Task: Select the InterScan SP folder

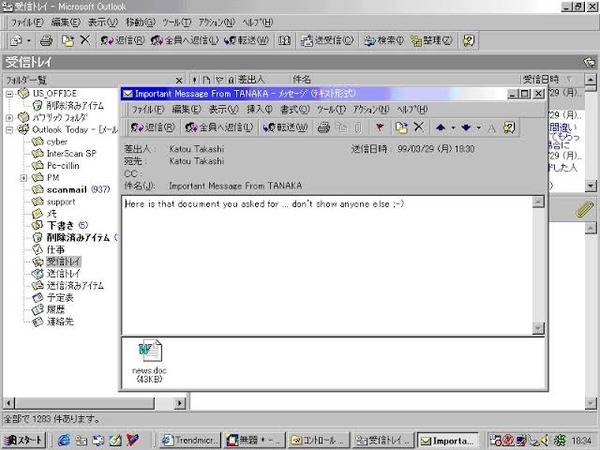Action: [x=71, y=153]
